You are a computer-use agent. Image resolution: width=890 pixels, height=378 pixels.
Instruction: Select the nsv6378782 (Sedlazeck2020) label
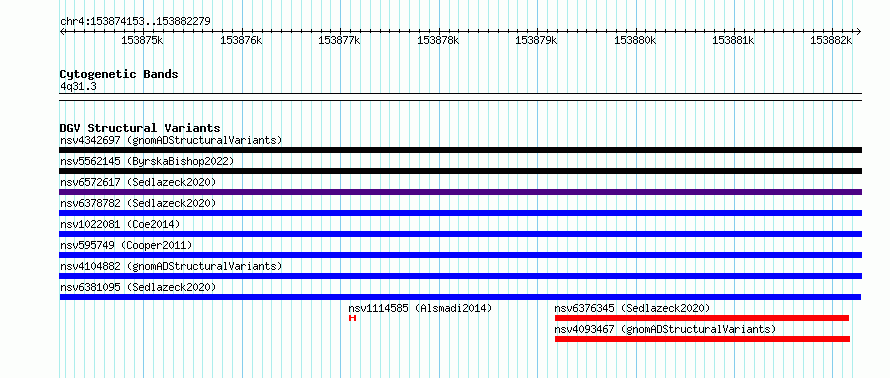[x=138, y=203]
